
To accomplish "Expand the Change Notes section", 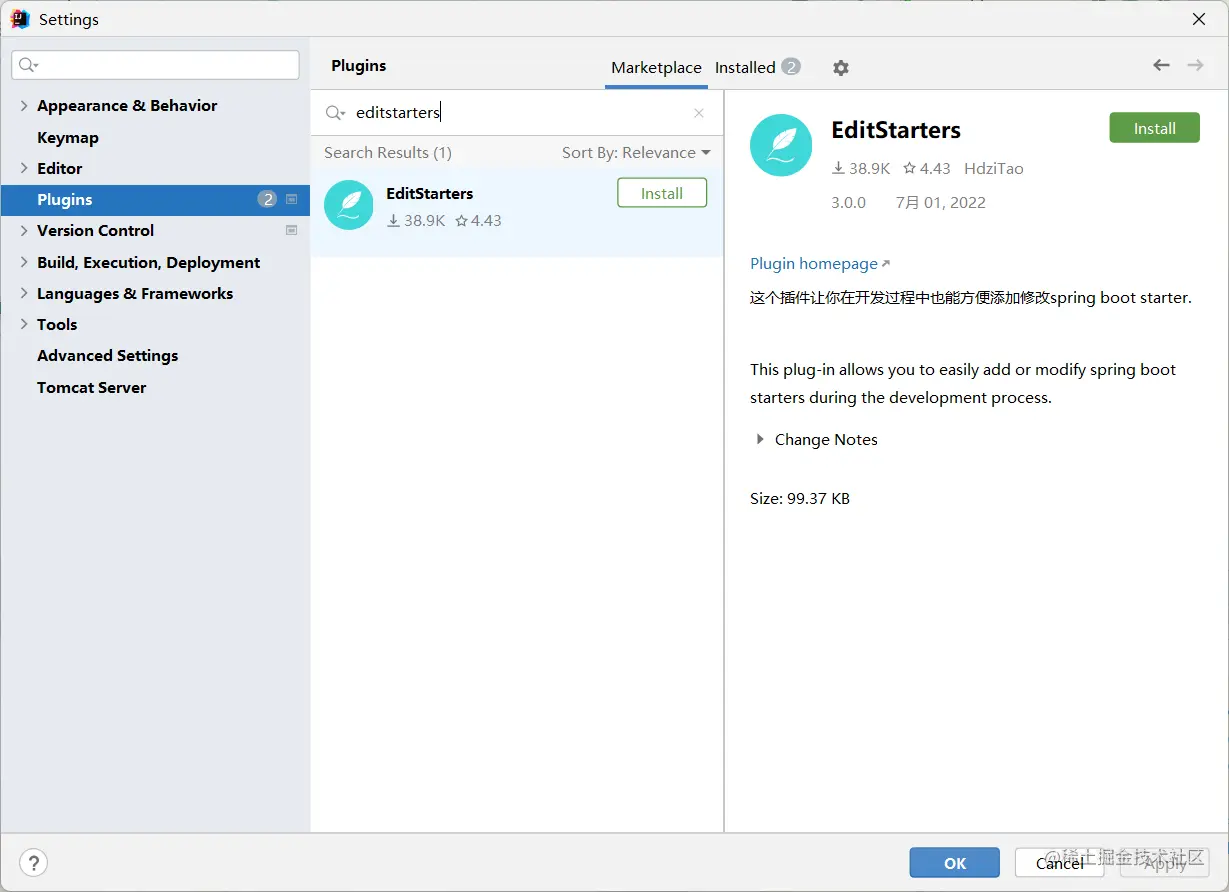I will (x=760, y=439).
